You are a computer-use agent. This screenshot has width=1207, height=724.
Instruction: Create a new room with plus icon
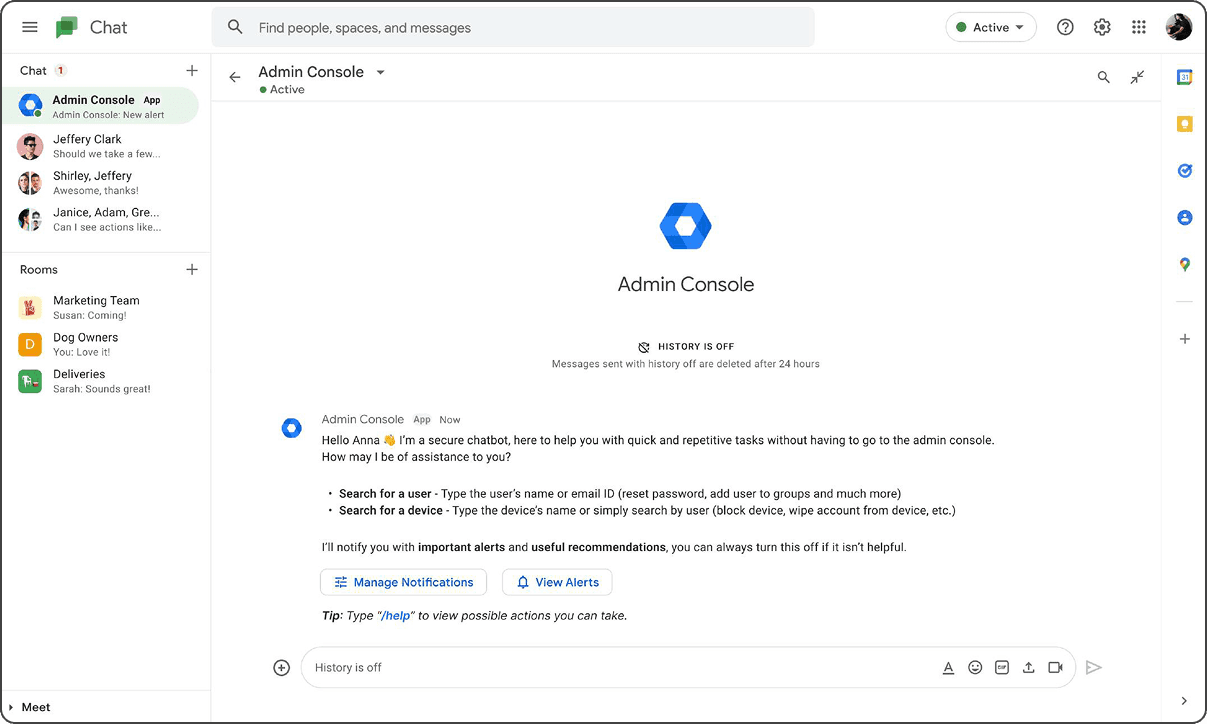pos(192,269)
